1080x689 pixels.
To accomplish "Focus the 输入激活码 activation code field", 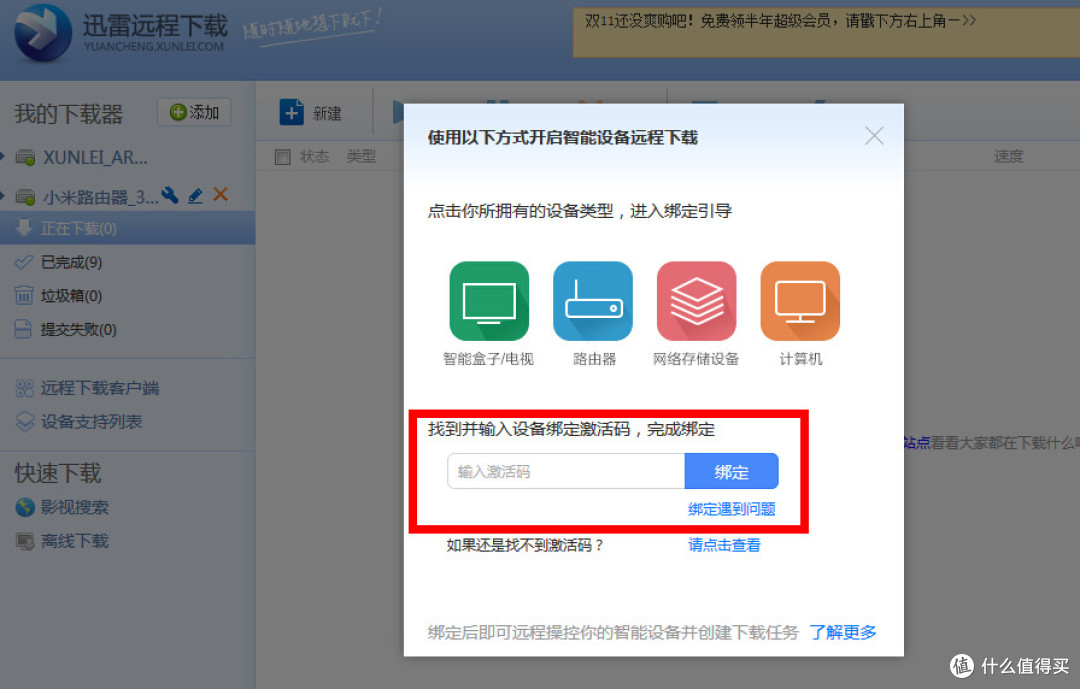I will tap(566, 471).
